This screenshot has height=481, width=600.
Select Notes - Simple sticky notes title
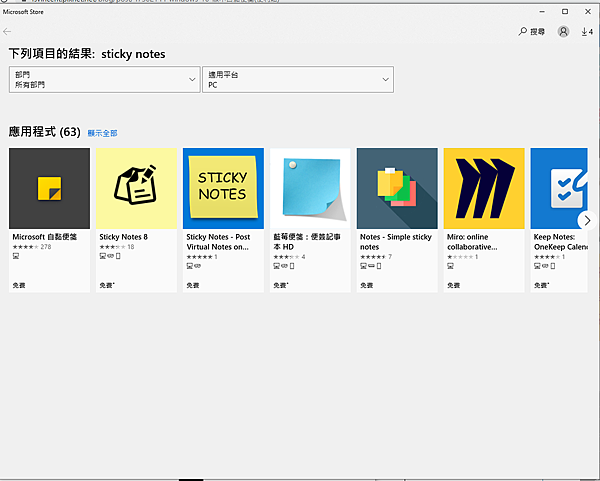396,242
